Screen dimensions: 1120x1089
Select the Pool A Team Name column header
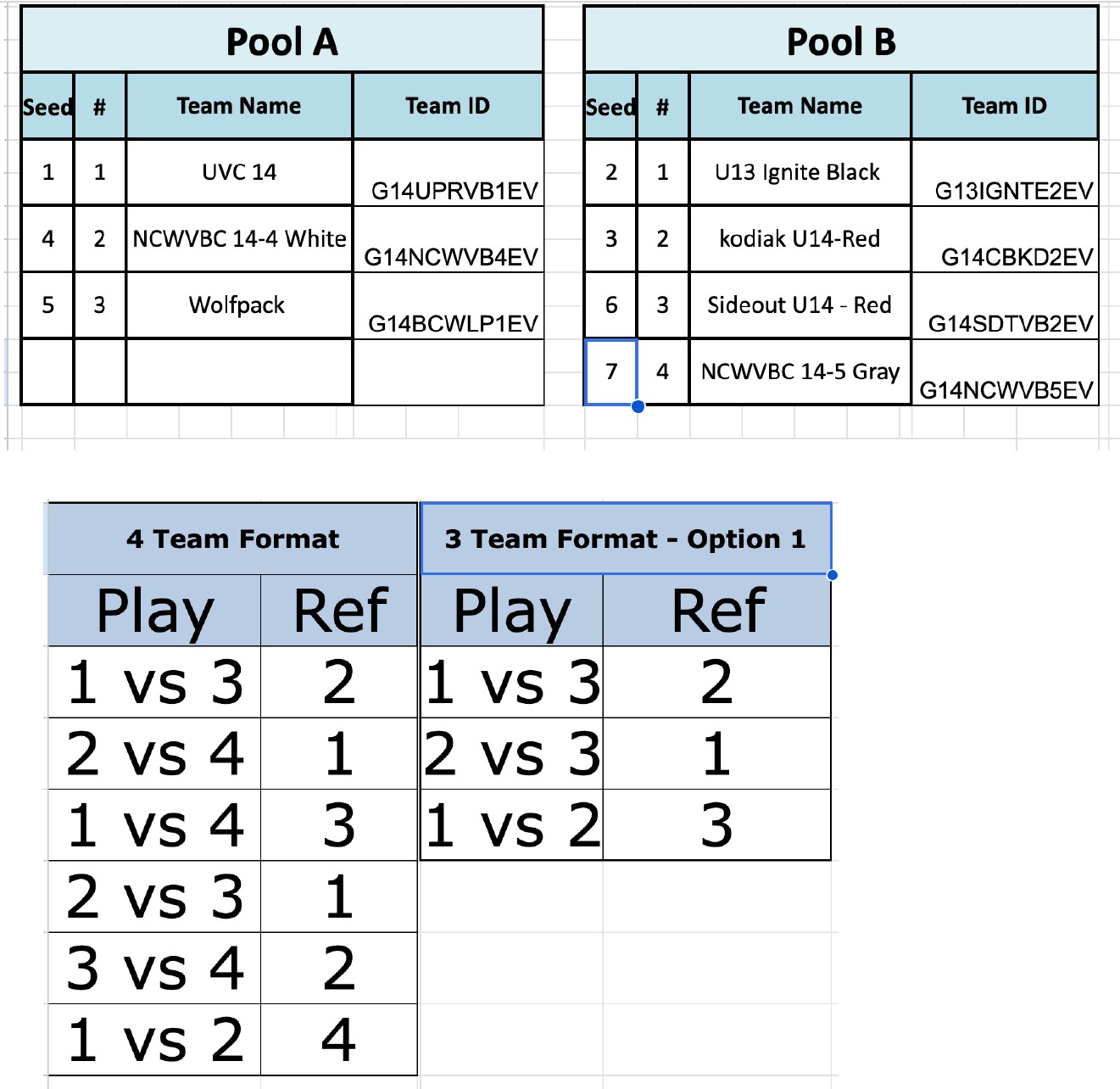(239, 106)
